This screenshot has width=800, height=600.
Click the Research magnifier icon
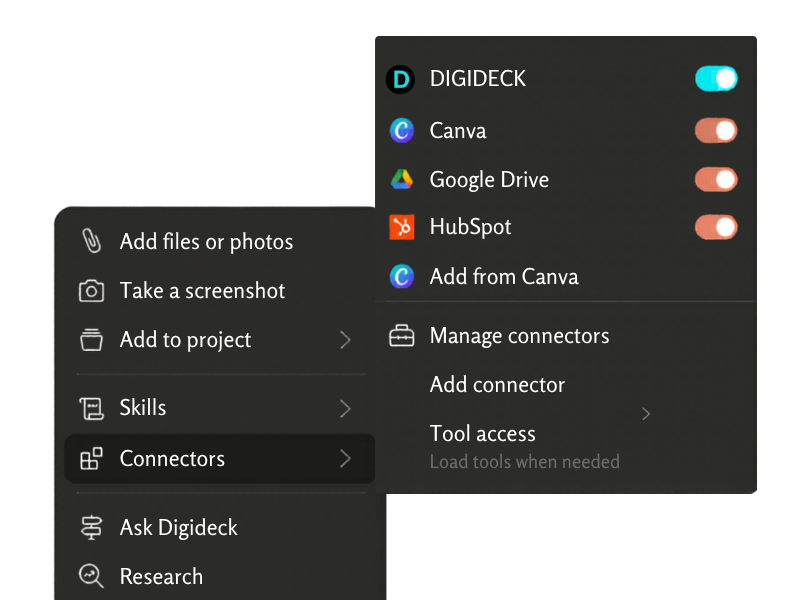91,576
